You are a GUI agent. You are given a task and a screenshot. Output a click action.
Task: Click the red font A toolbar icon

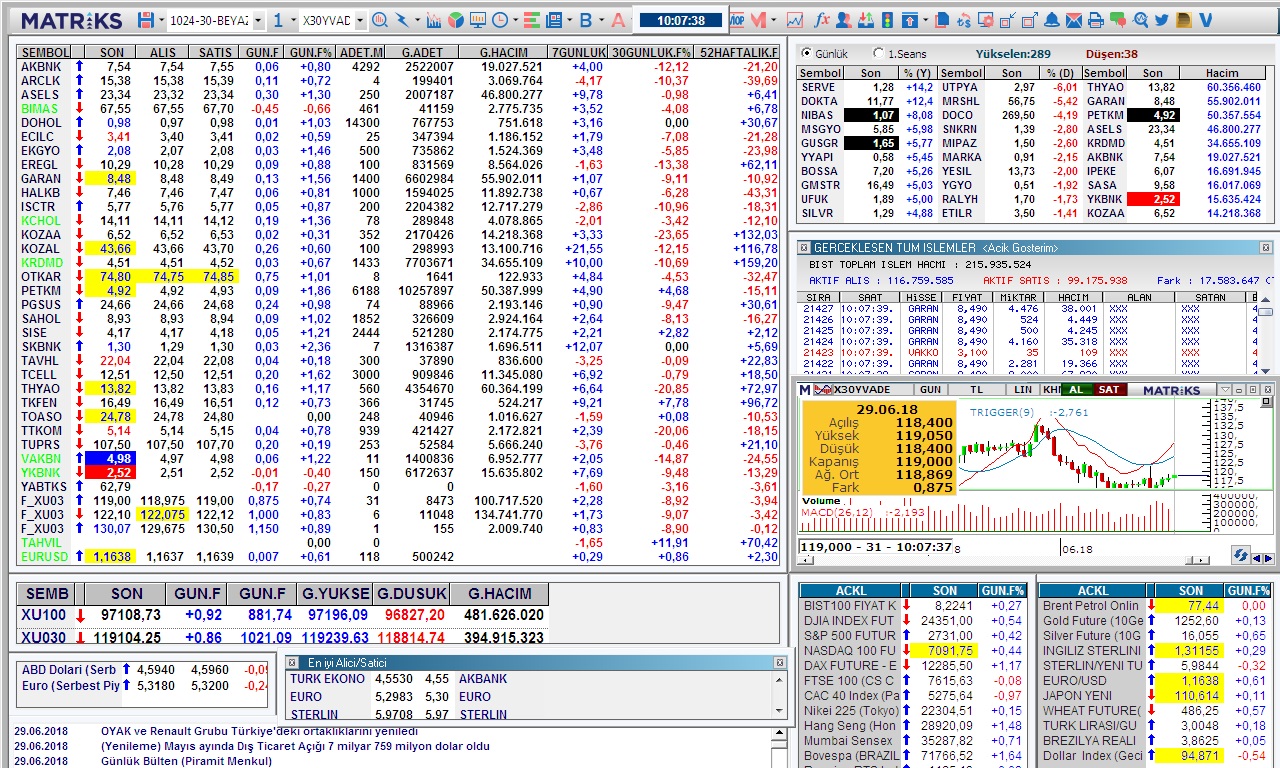tap(618, 20)
